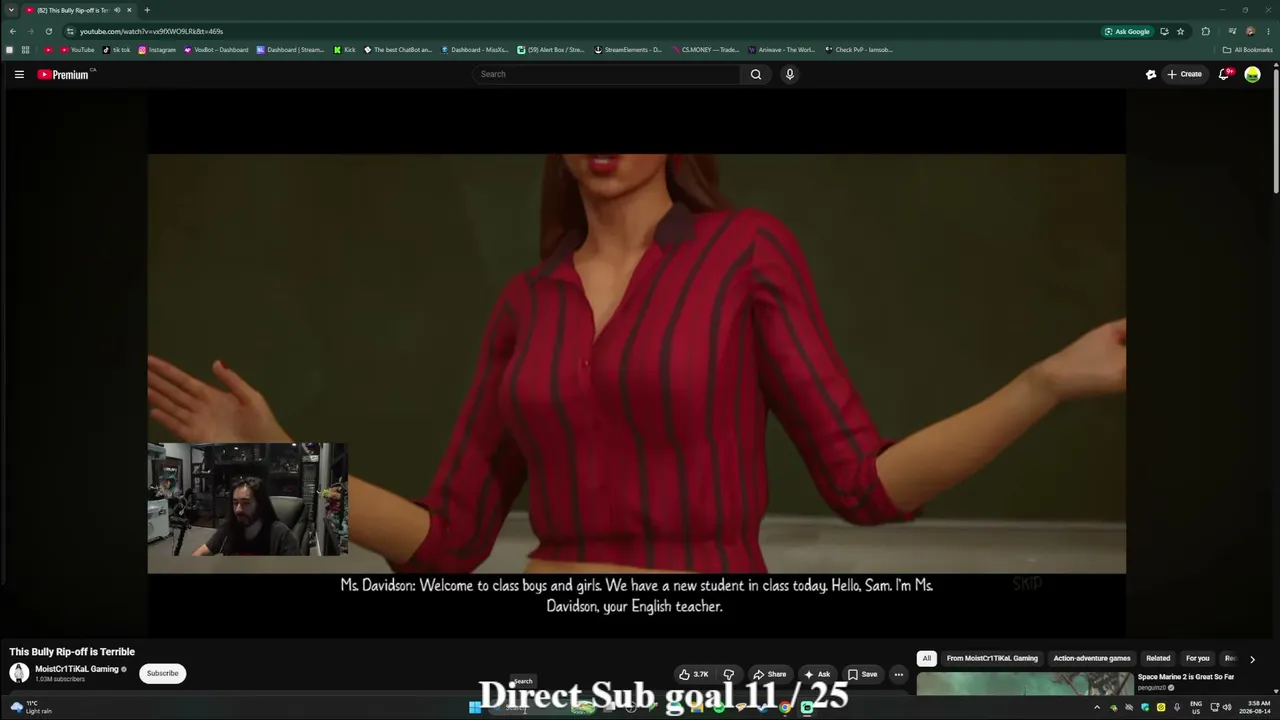This screenshot has height=720, width=1280.
Task: Open the Windows Start menu
Action: (475, 708)
